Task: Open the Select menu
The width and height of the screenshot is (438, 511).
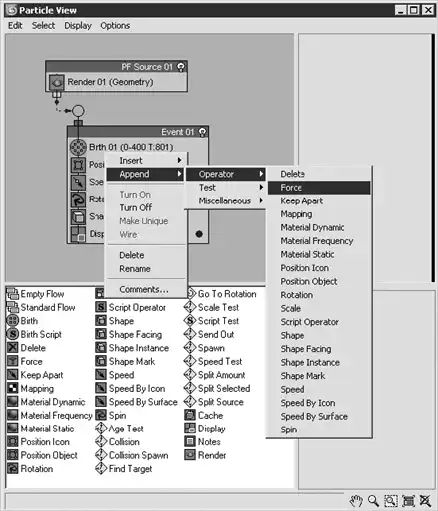Action: coord(43,26)
